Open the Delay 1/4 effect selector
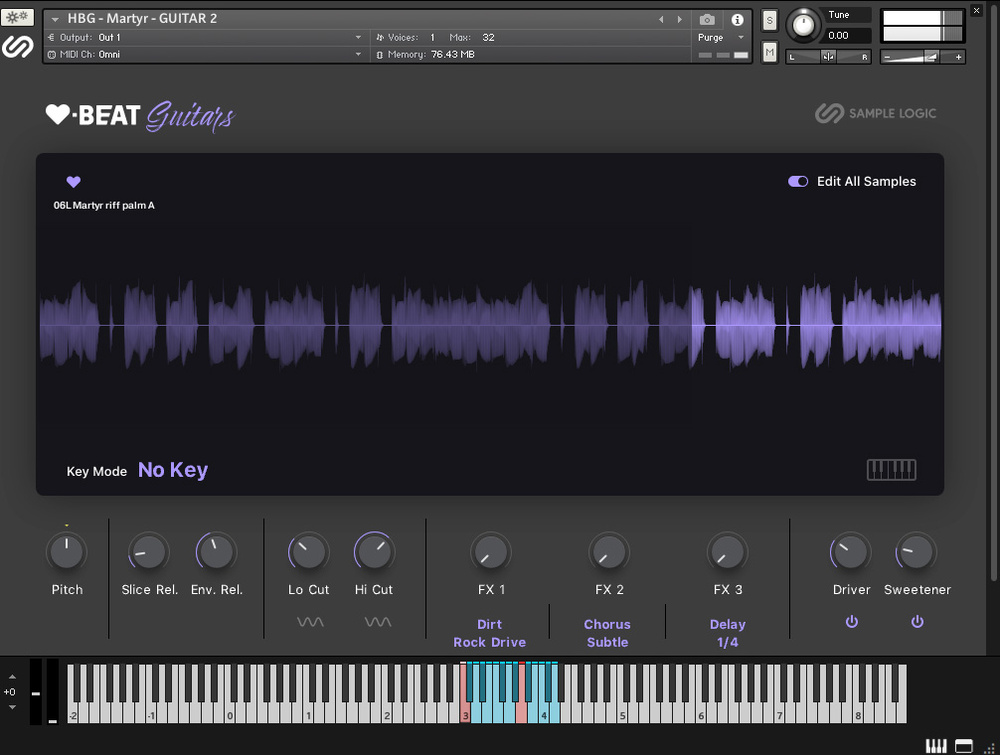Screen dimensions: 1000x755 (x=728, y=633)
